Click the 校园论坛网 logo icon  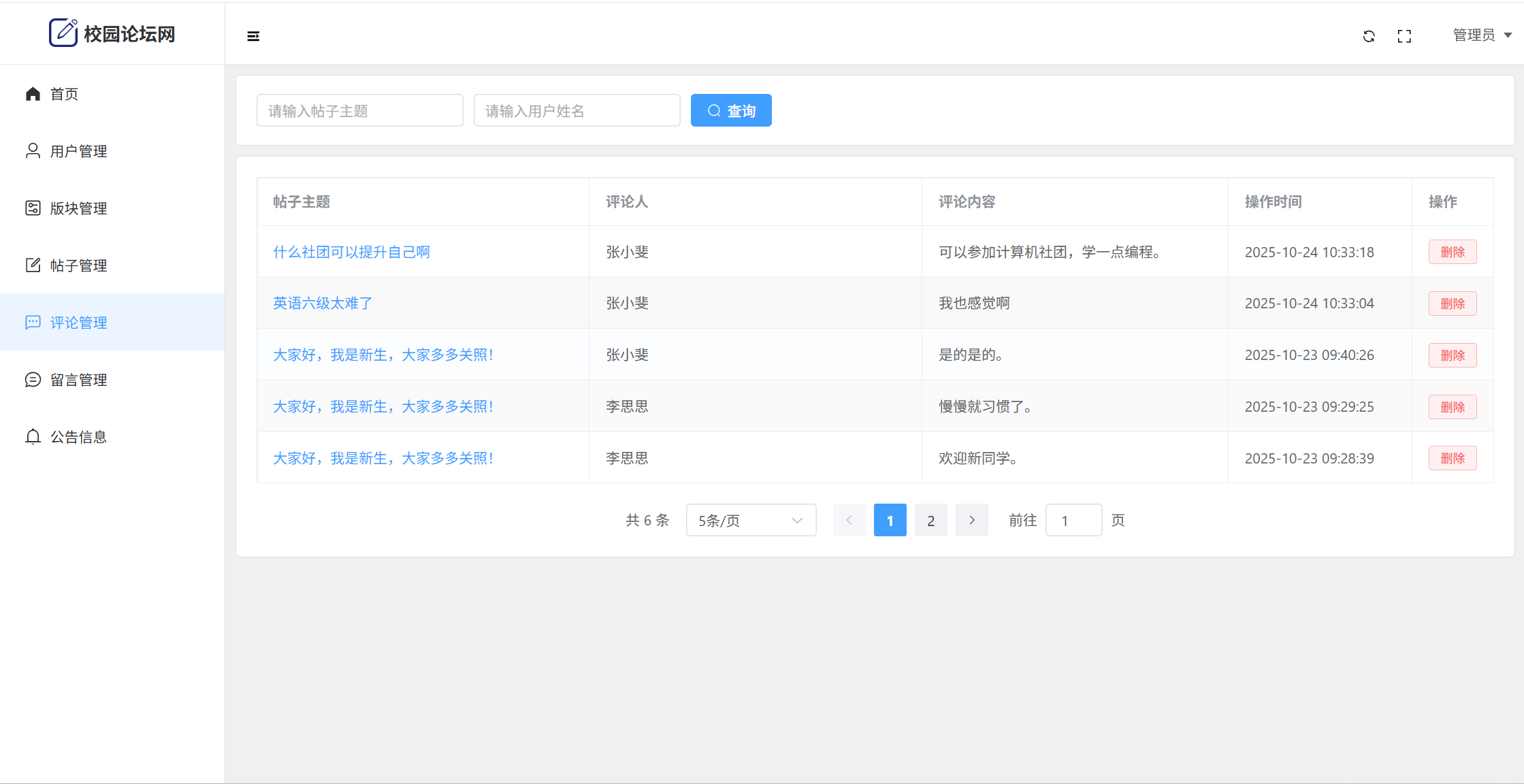coord(63,33)
